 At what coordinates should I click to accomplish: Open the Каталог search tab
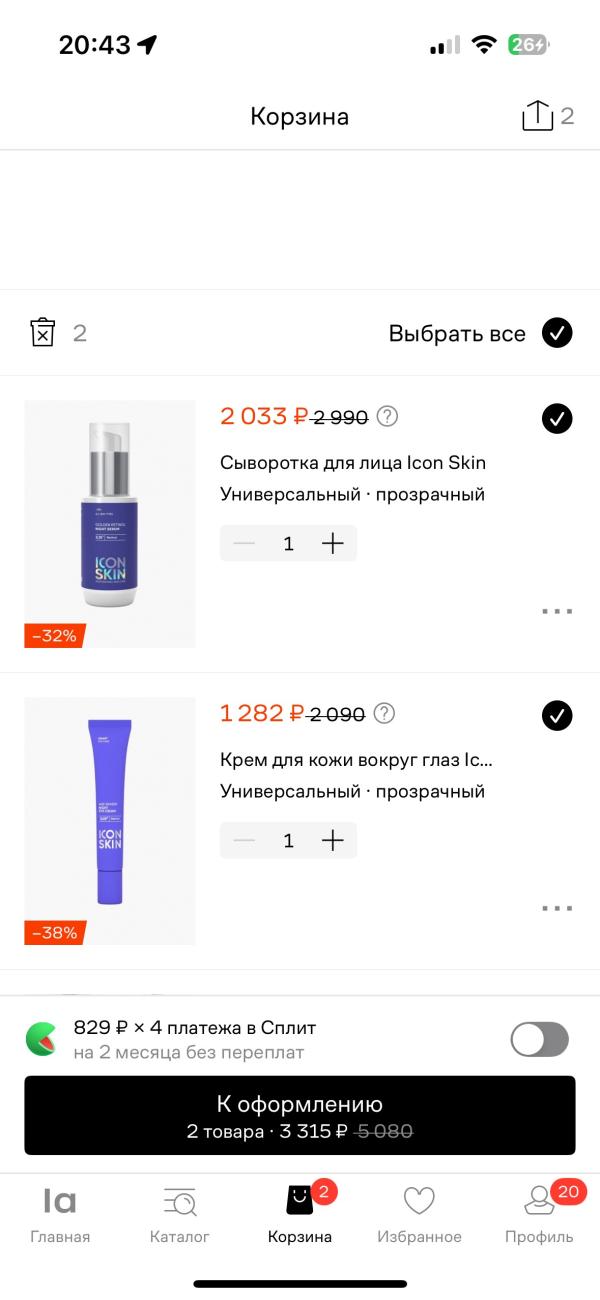[180, 1214]
